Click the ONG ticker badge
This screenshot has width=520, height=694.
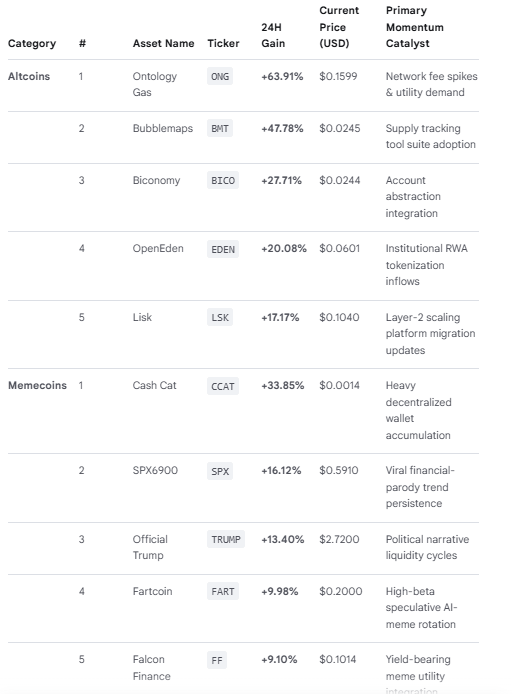click(x=220, y=77)
